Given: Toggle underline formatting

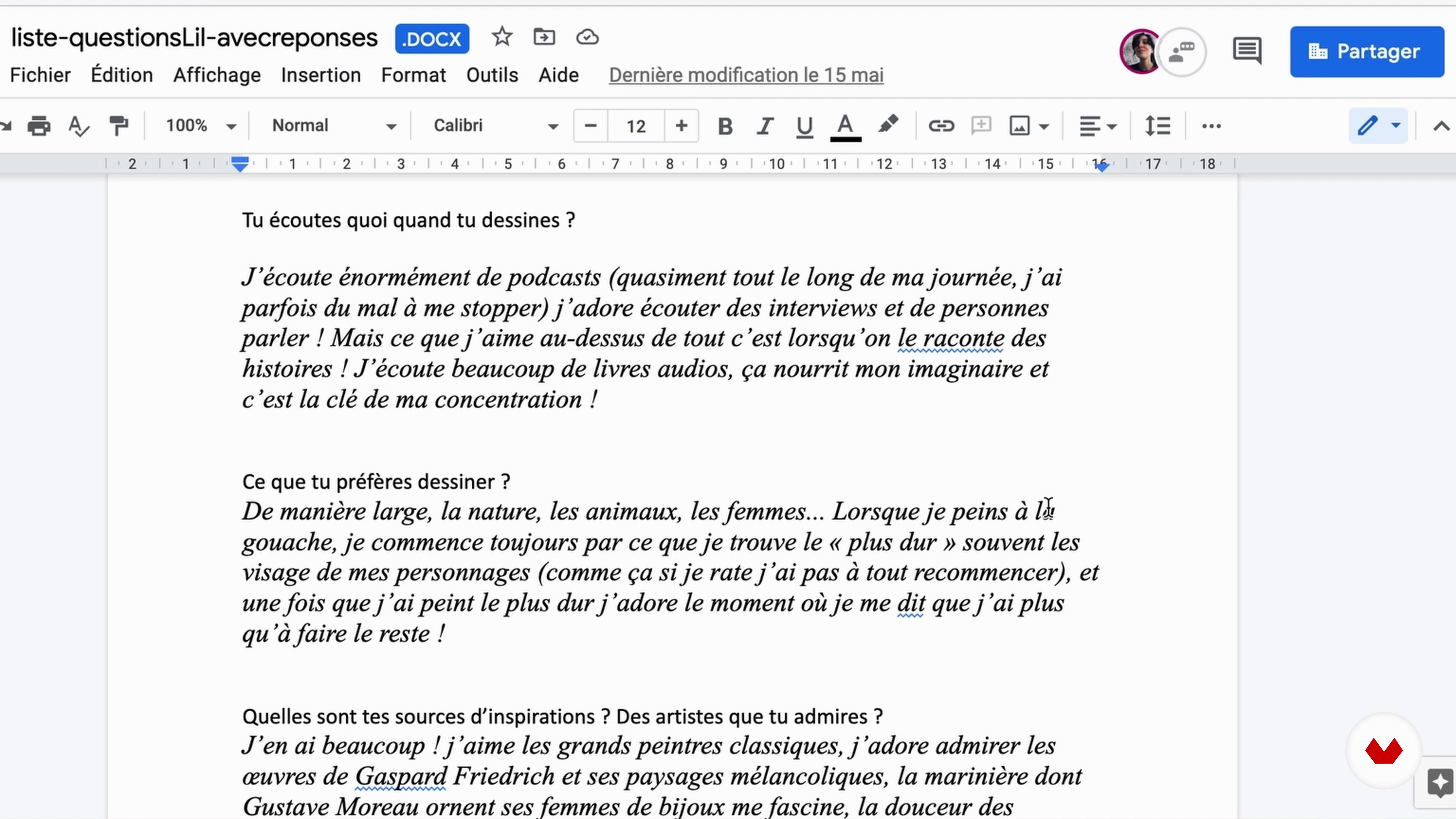Looking at the screenshot, I should pos(804,126).
